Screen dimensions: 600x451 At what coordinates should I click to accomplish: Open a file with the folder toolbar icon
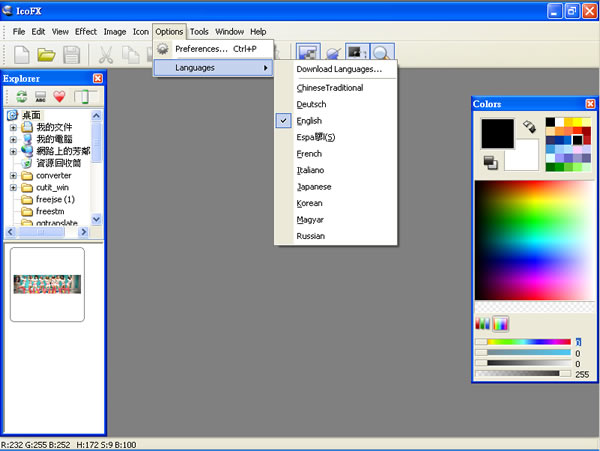(x=46, y=54)
